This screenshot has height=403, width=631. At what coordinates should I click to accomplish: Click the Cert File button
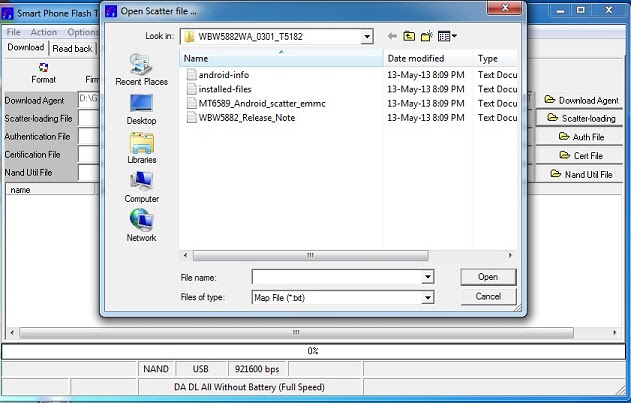point(581,155)
